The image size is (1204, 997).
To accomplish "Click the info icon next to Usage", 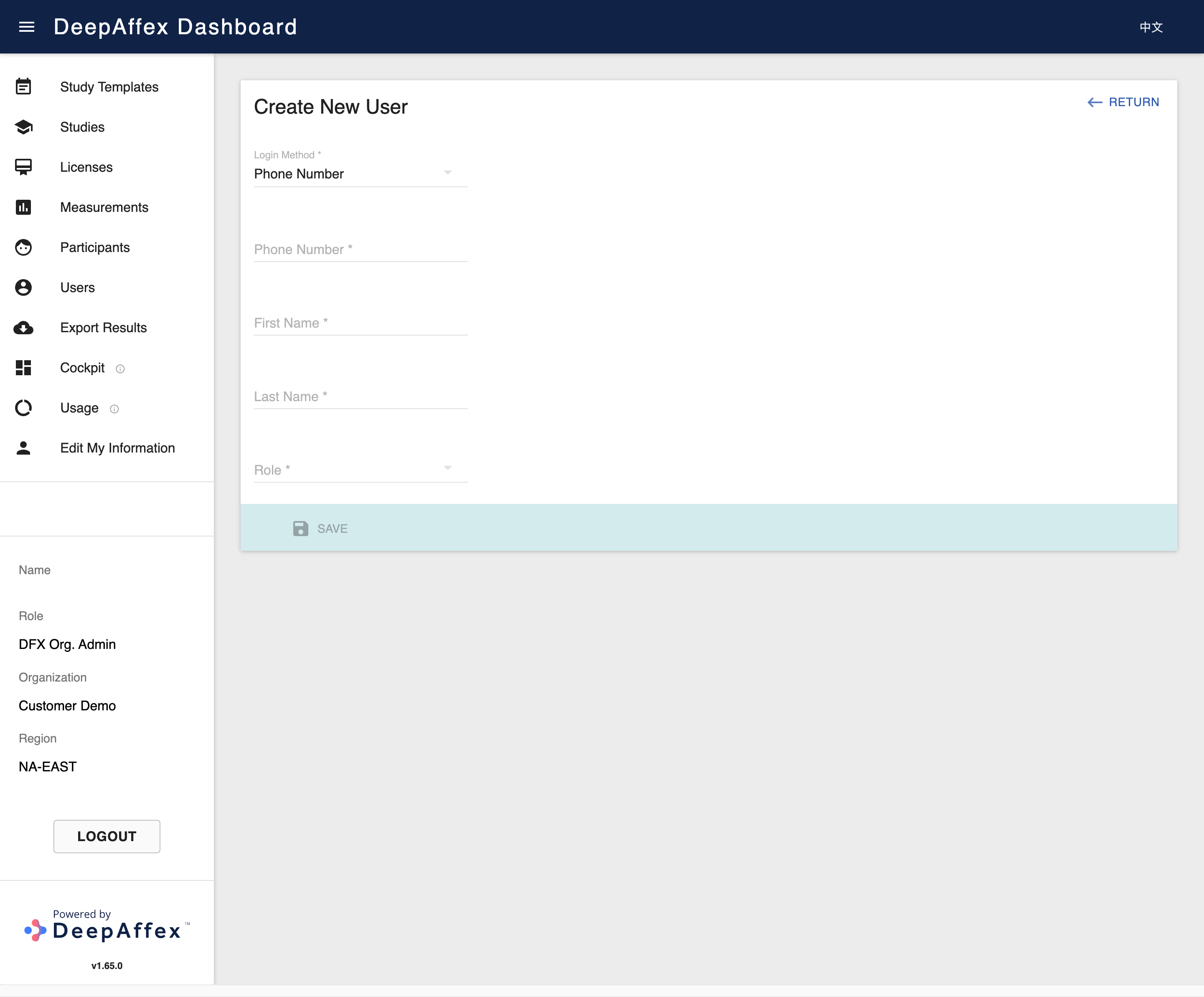I will point(114,409).
